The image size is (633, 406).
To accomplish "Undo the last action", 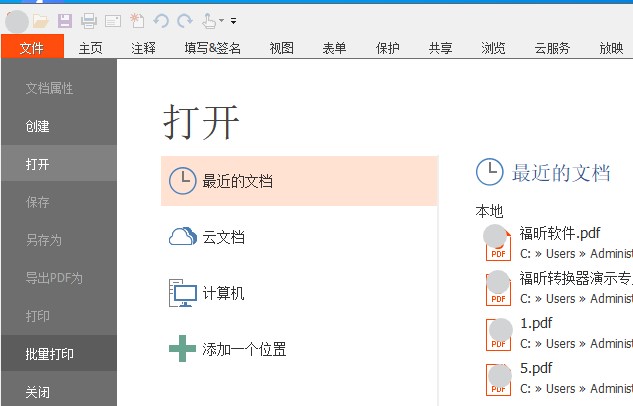I will coord(161,21).
